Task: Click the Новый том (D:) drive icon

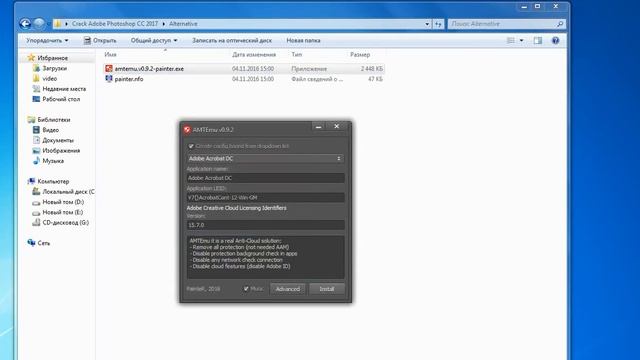Action: tap(36, 202)
